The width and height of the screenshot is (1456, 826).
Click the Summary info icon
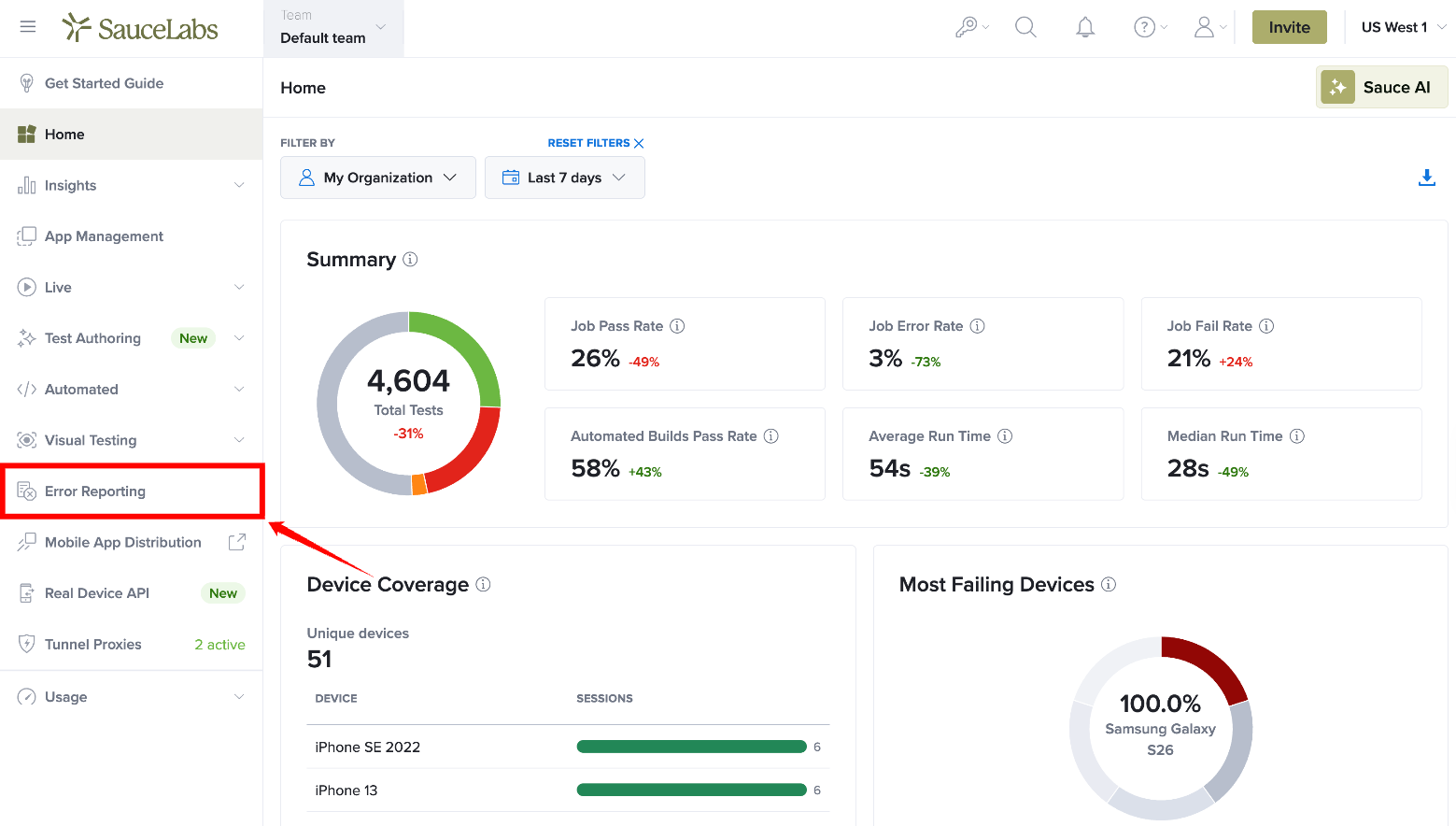410,259
